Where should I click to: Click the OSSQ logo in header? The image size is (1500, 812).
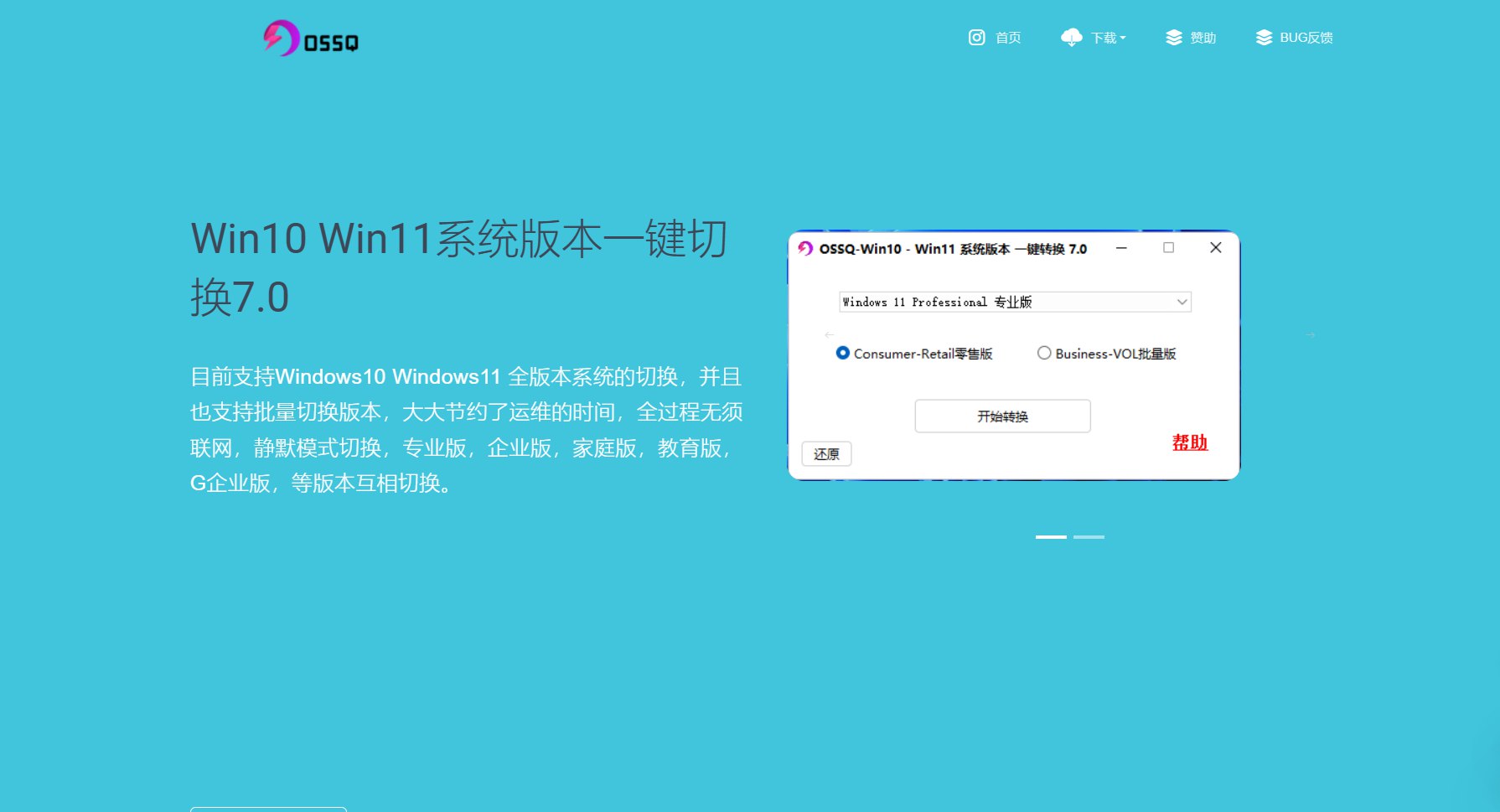click(x=311, y=39)
